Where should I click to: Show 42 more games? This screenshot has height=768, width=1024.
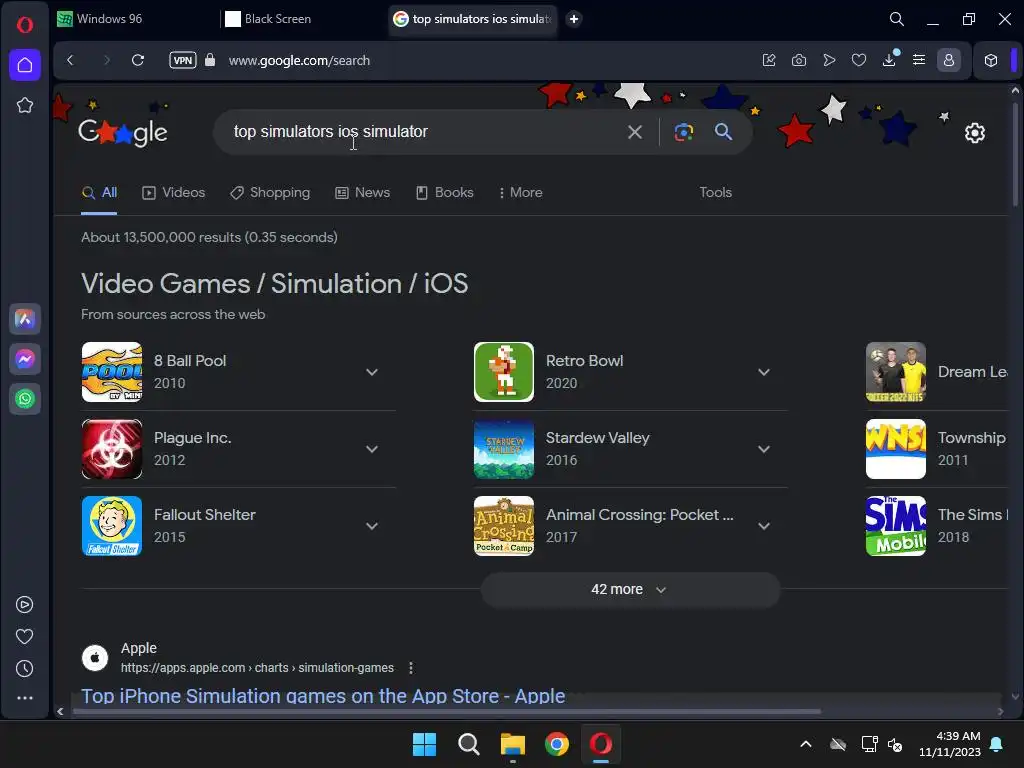[x=630, y=590]
